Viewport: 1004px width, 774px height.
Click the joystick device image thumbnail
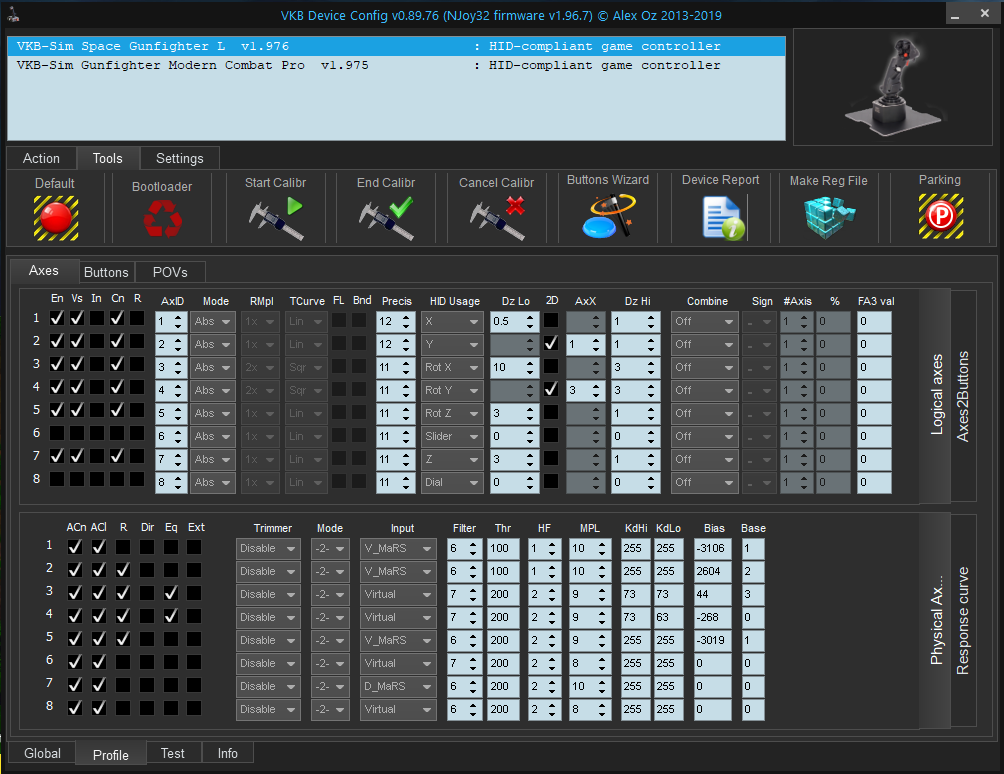click(x=893, y=86)
